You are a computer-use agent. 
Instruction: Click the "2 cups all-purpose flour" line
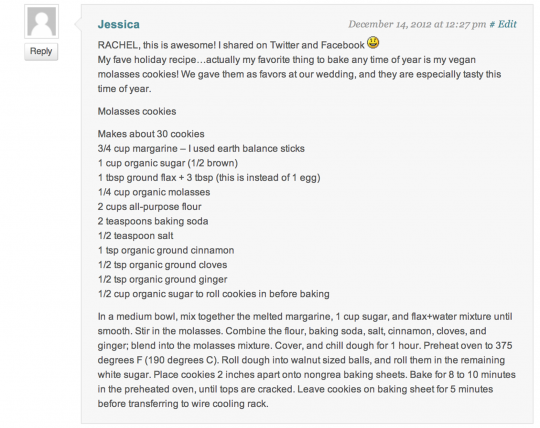(149, 207)
